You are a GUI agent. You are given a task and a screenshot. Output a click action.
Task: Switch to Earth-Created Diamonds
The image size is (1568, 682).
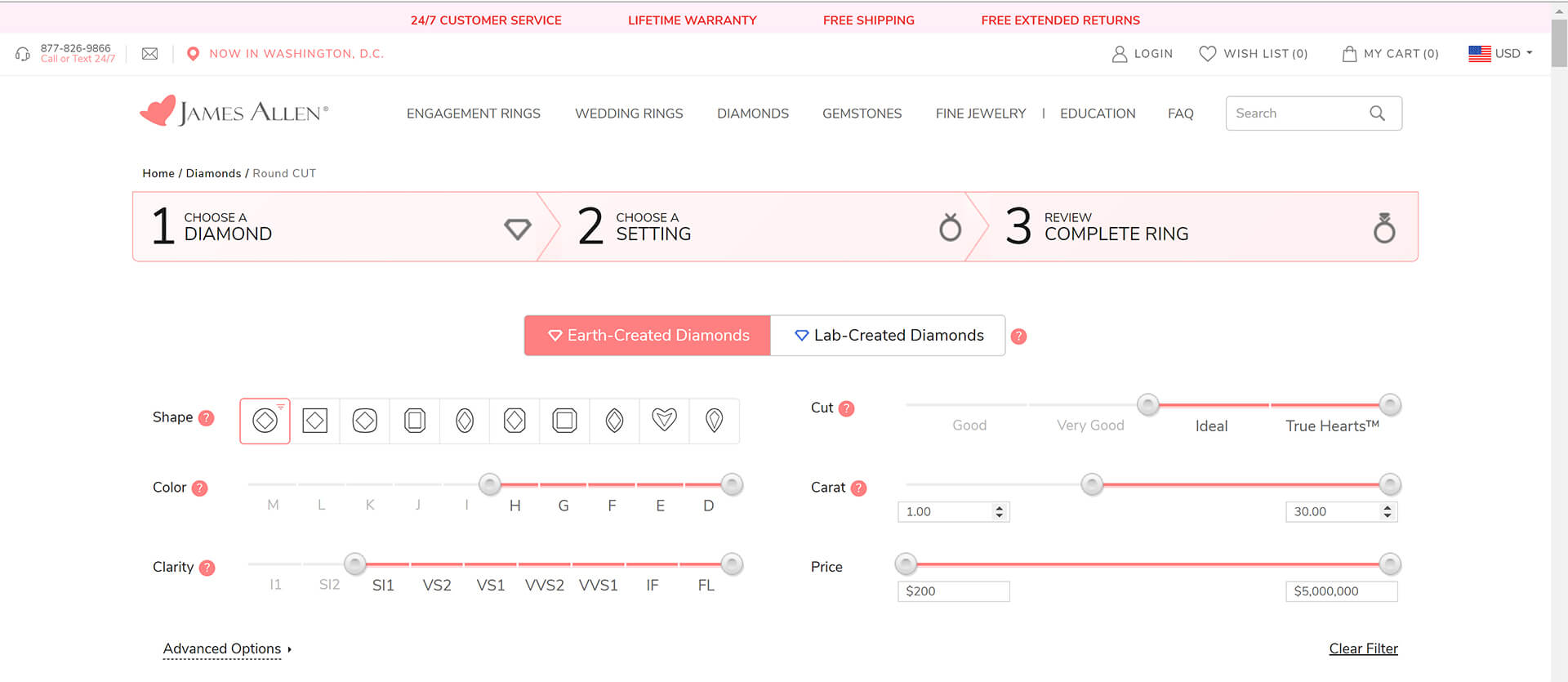(648, 336)
